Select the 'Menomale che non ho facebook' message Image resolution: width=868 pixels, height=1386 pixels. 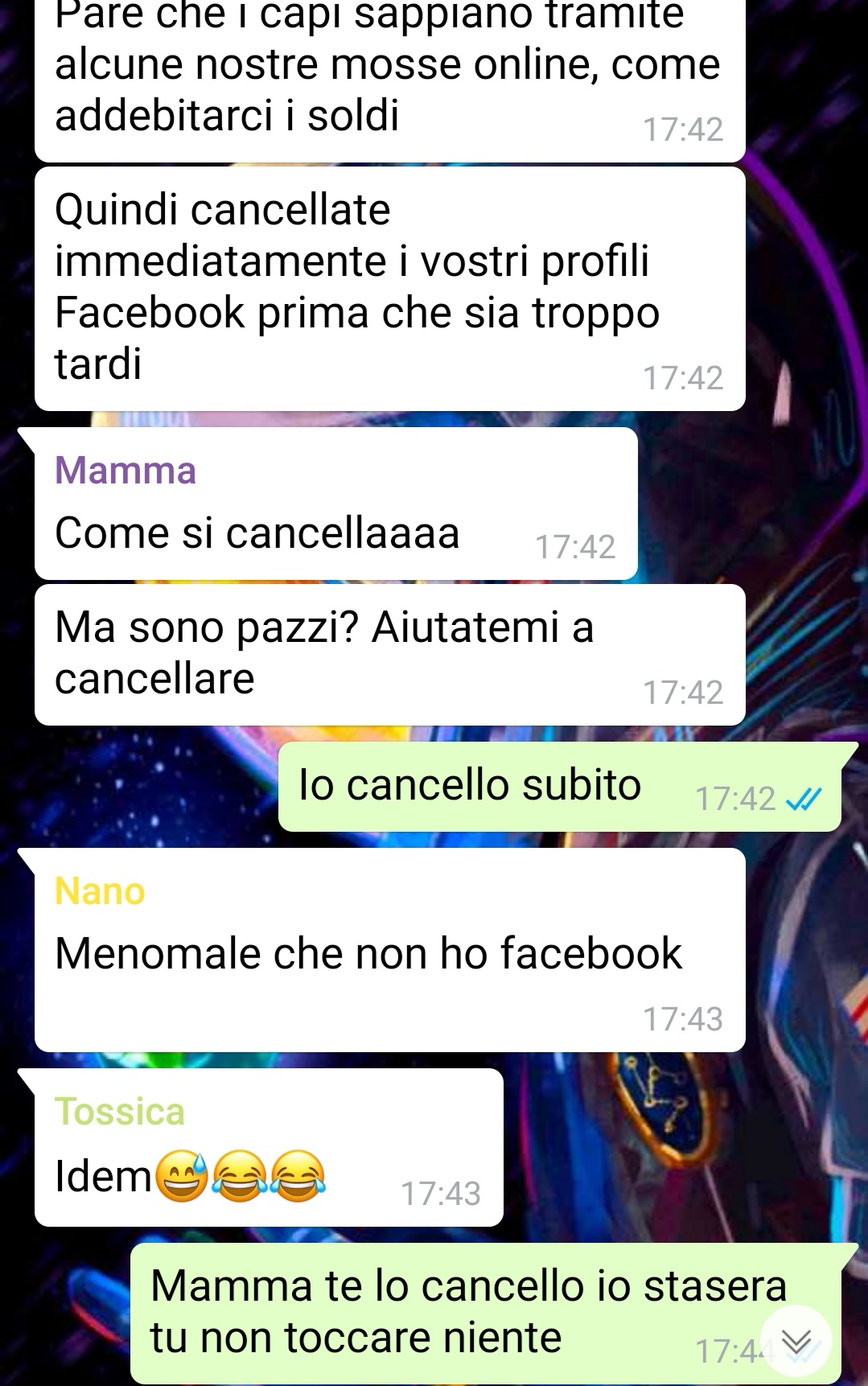click(390, 950)
